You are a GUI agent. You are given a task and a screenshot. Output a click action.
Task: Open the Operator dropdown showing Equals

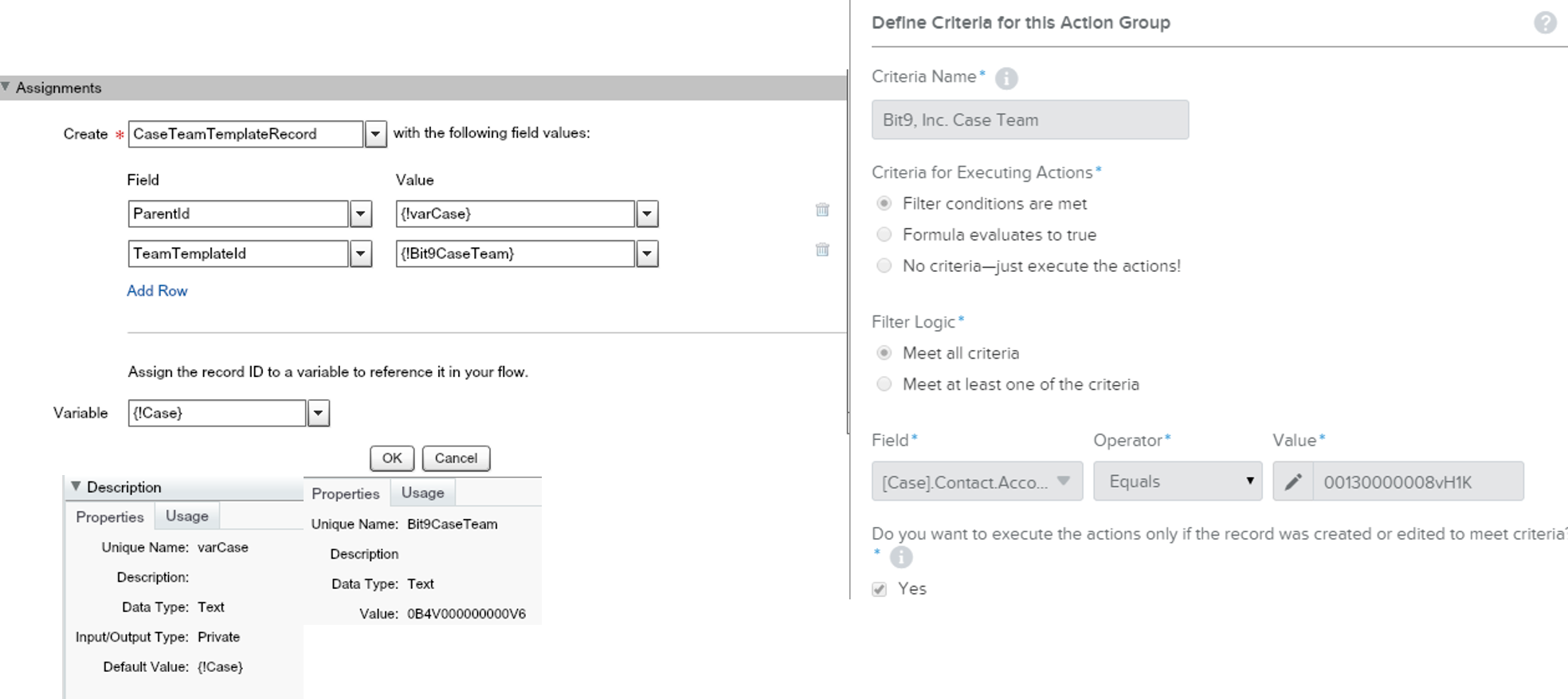pos(1251,481)
